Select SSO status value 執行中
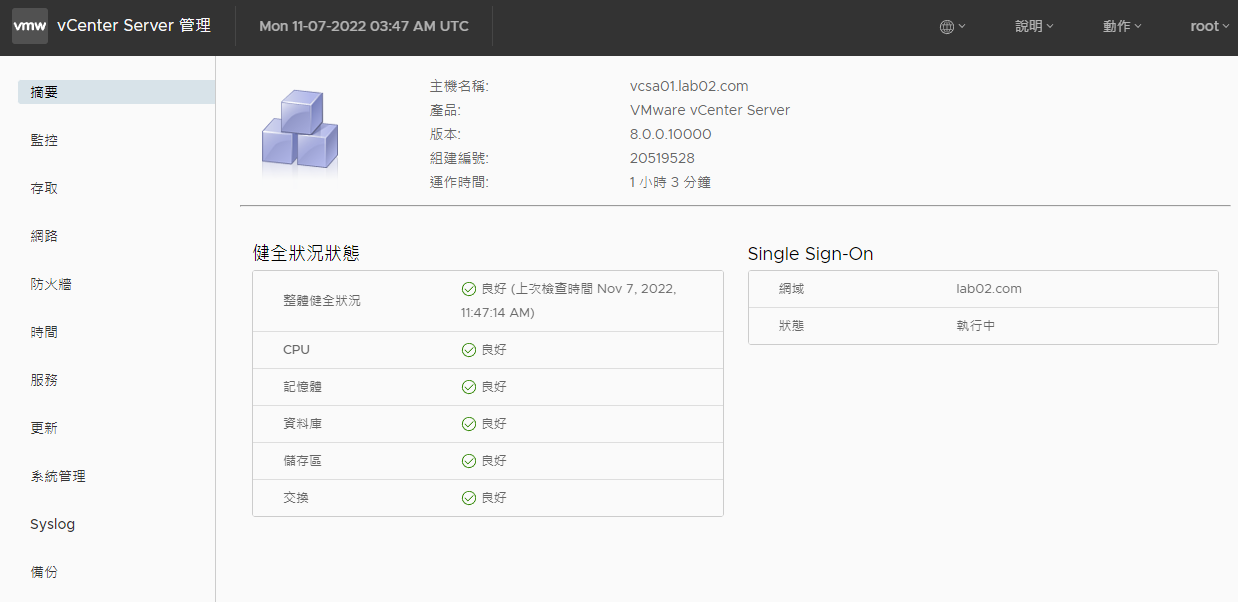The image size is (1238, 602). click(976, 326)
